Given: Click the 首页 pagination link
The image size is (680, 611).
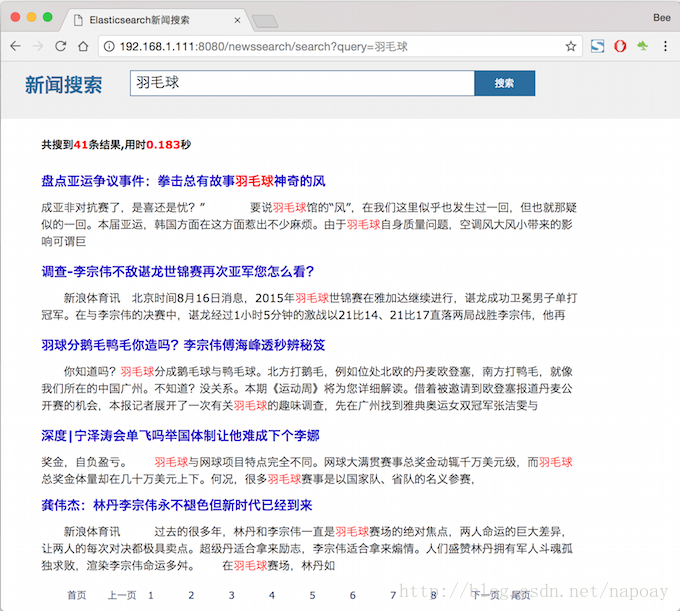Looking at the screenshot, I should point(76,595).
